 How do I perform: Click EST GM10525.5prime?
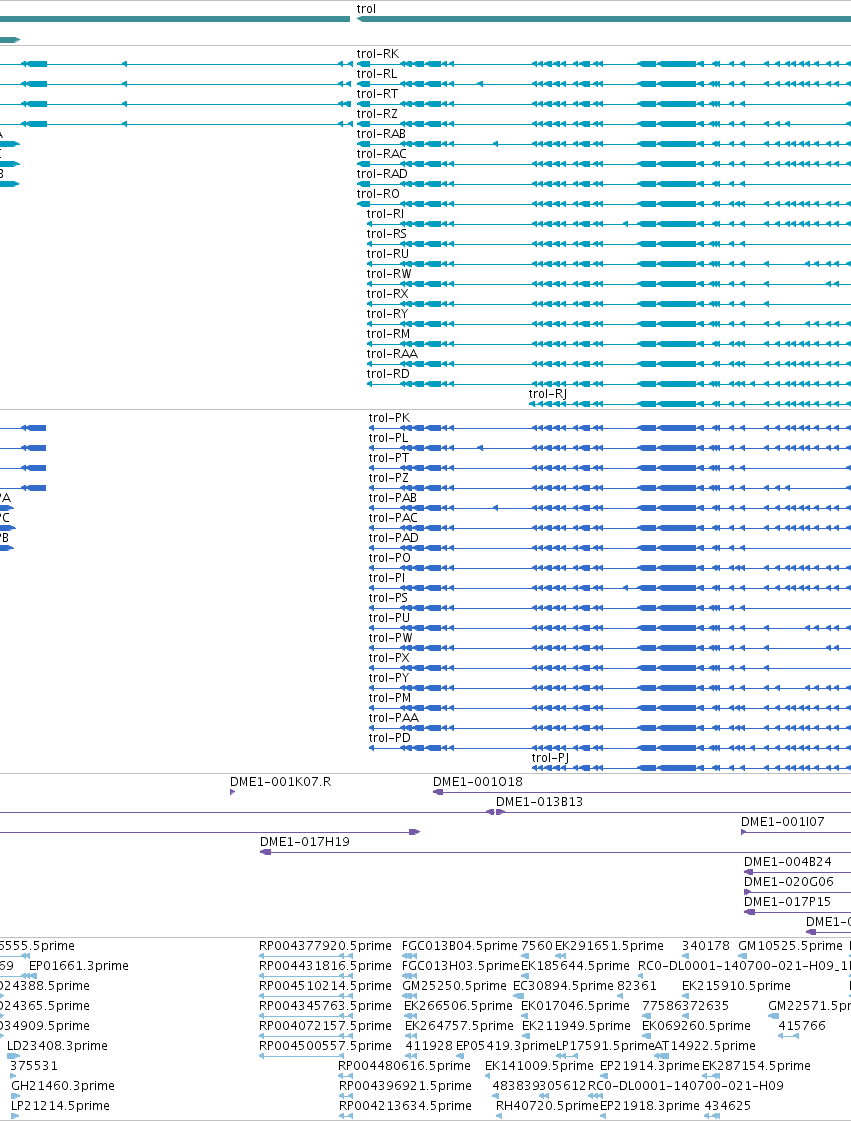pos(790,947)
